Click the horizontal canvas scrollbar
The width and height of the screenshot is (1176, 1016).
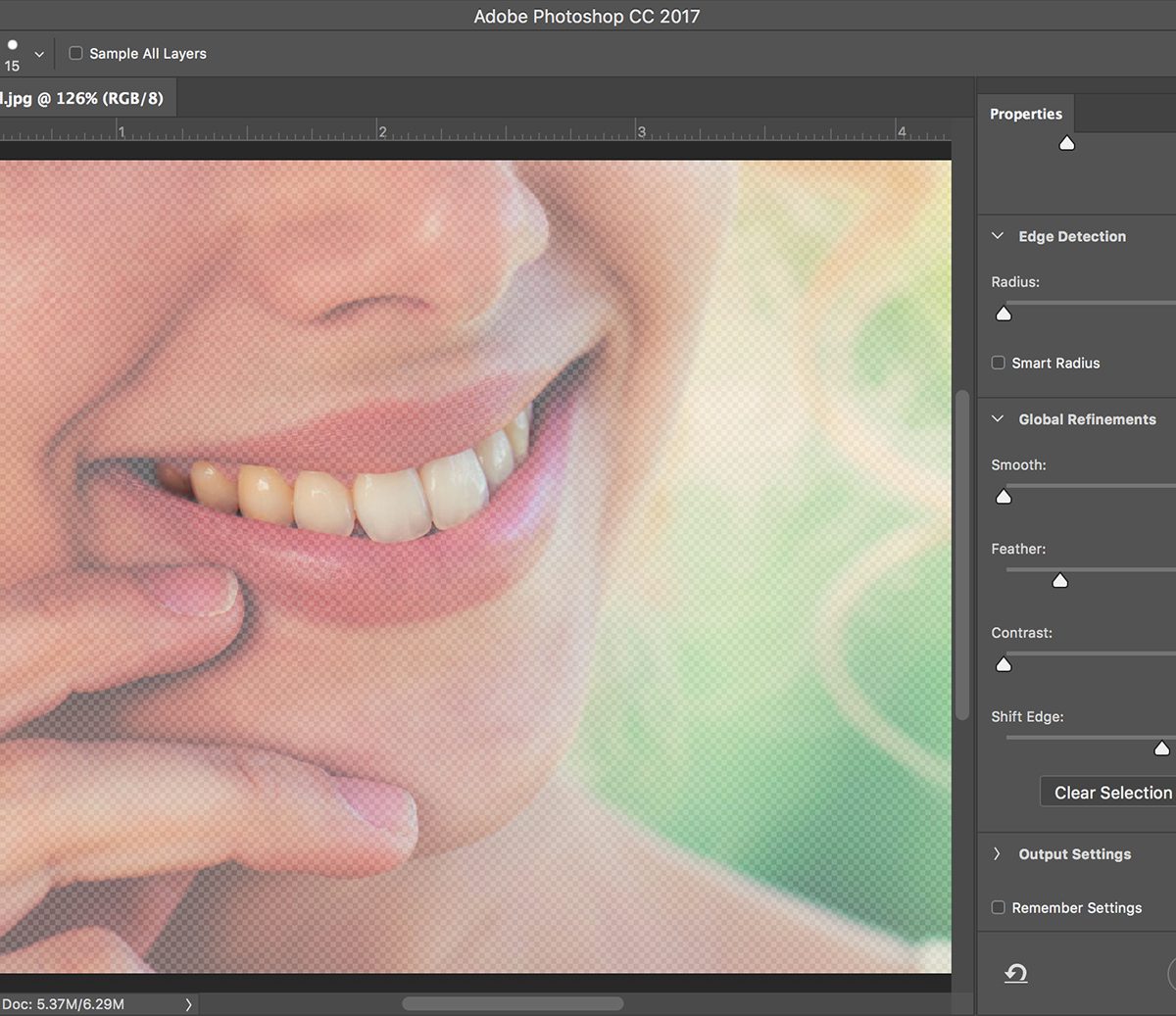pyautogui.click(x=513, y=1003)
